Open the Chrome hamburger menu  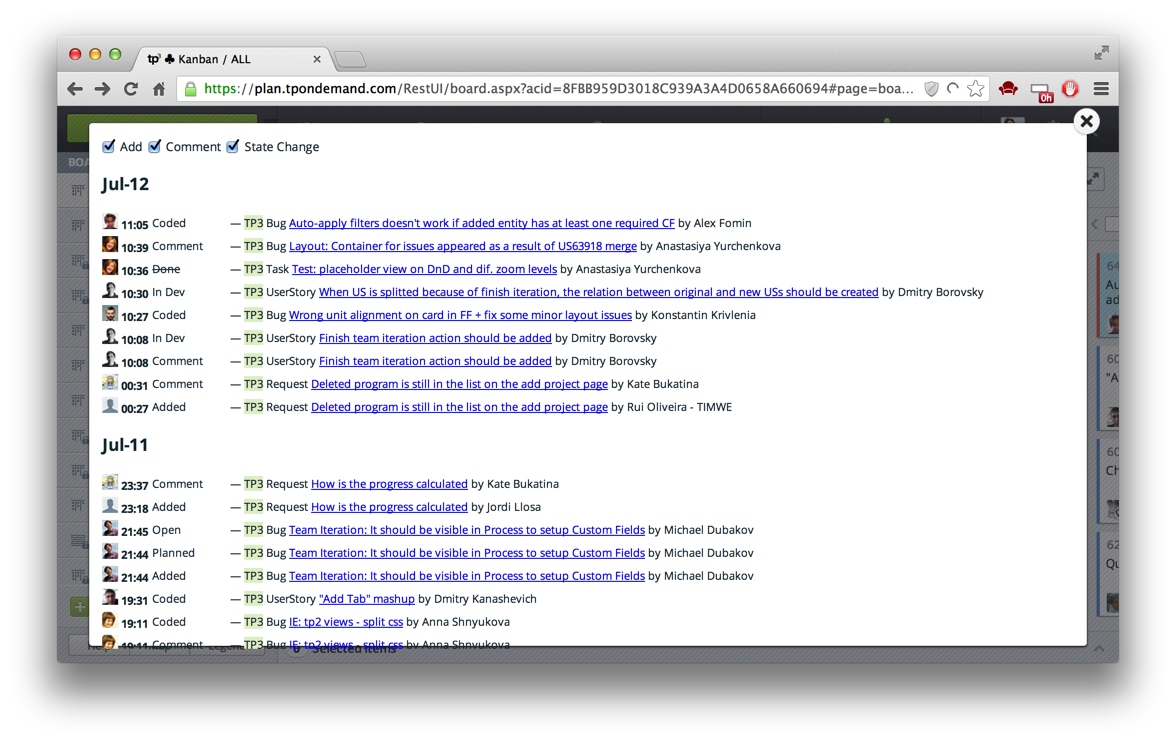pos(1100,89)
